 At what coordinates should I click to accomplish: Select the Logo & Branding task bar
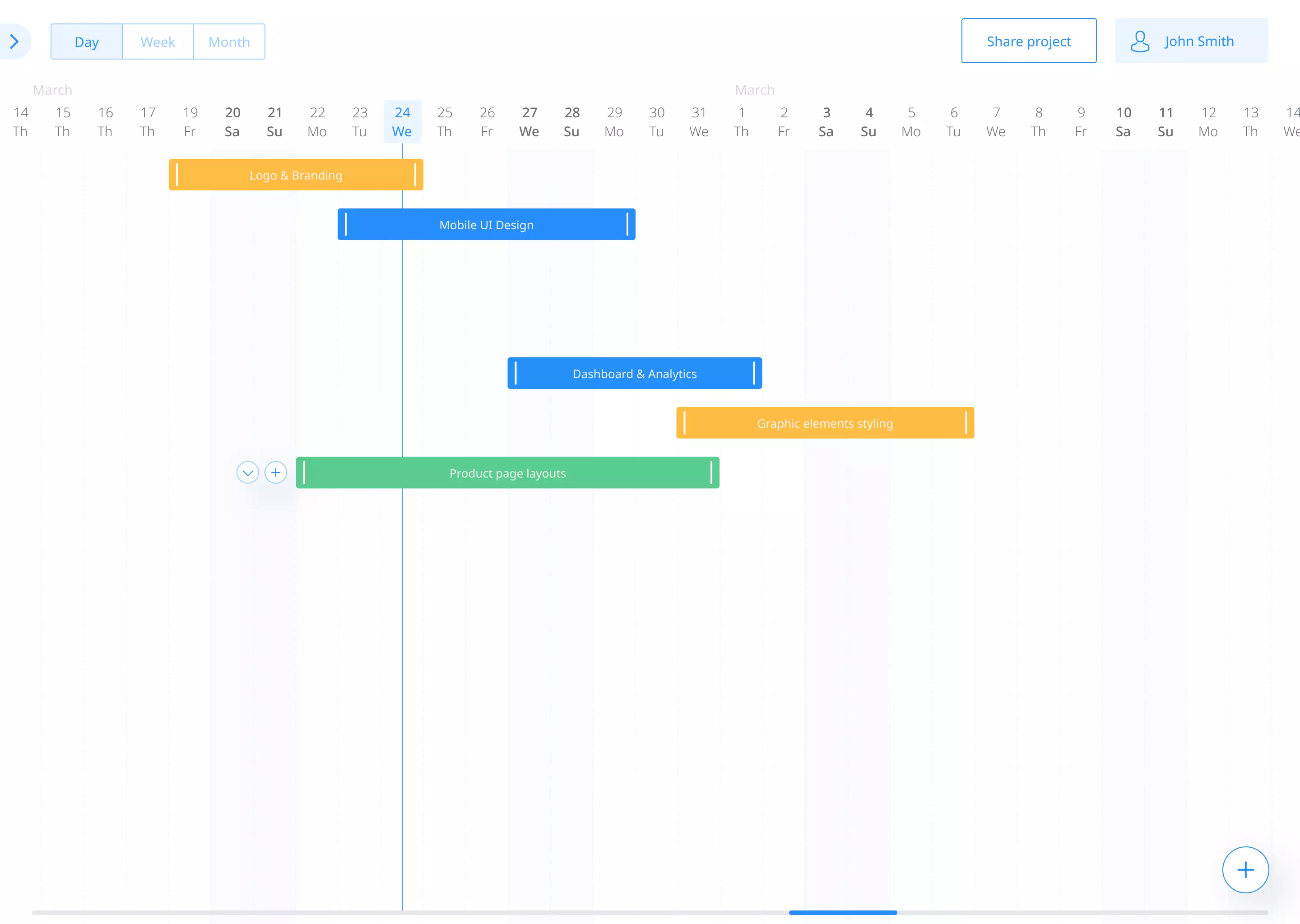coord(295,175)
